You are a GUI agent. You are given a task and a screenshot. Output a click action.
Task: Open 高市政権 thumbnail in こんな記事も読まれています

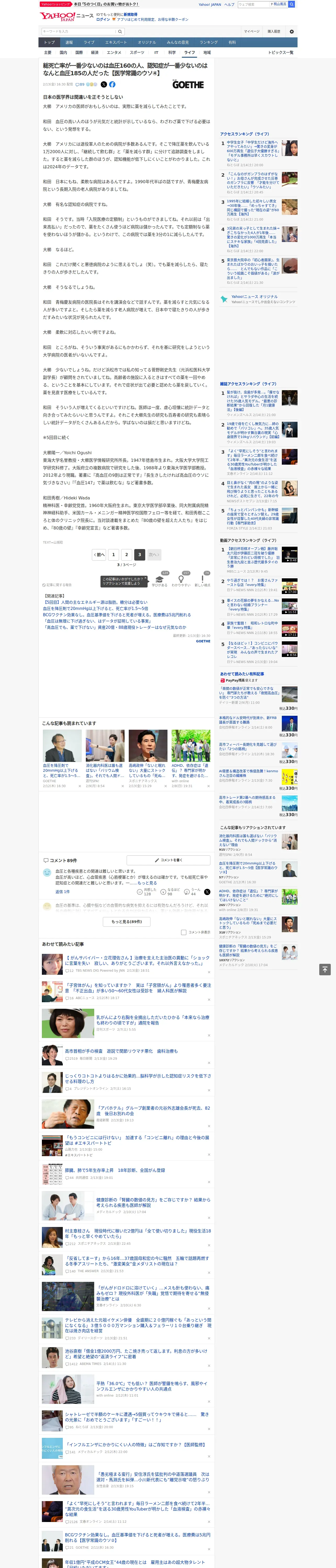[x=148, y=746]
